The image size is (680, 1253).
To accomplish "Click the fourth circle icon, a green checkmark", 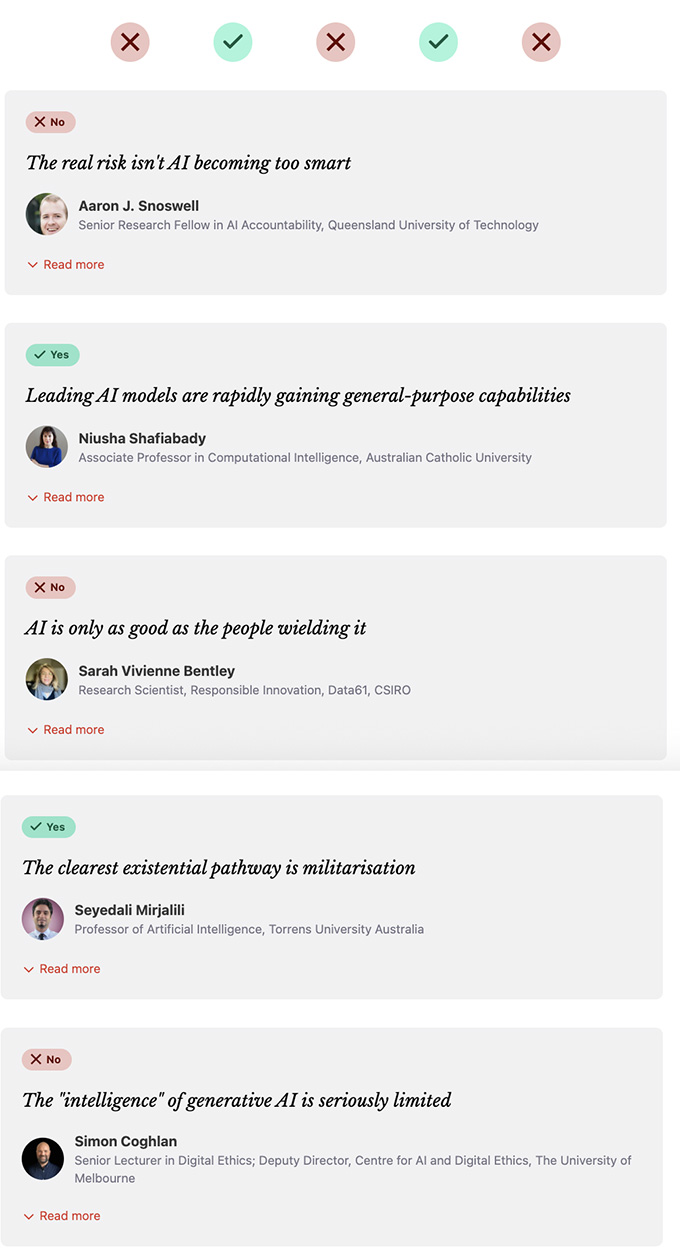I will [438, 43].
